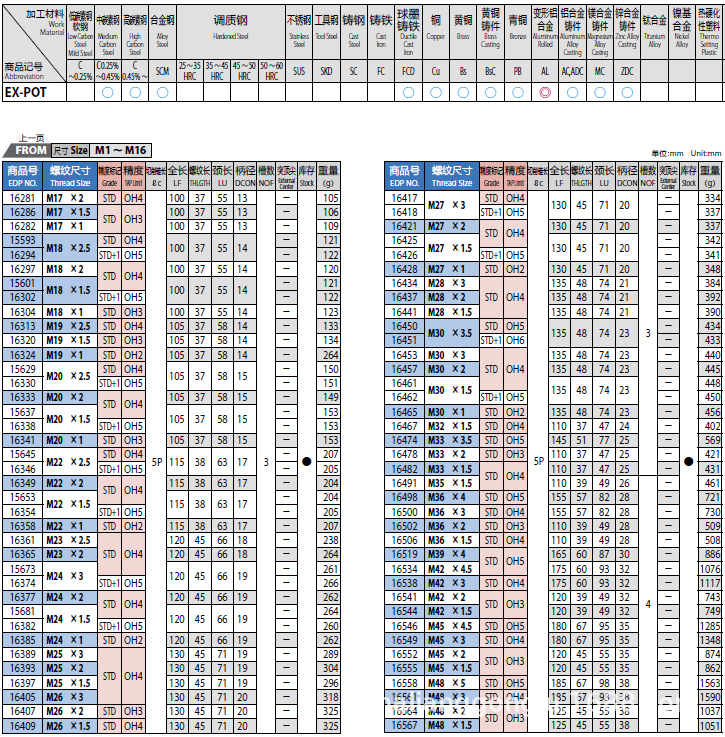Image resolution: width=725 pixels, height=737 pixels.
Task: Click the 螺纹尺寸 Thread Size header in right table
Action: [x=452, y=176]
